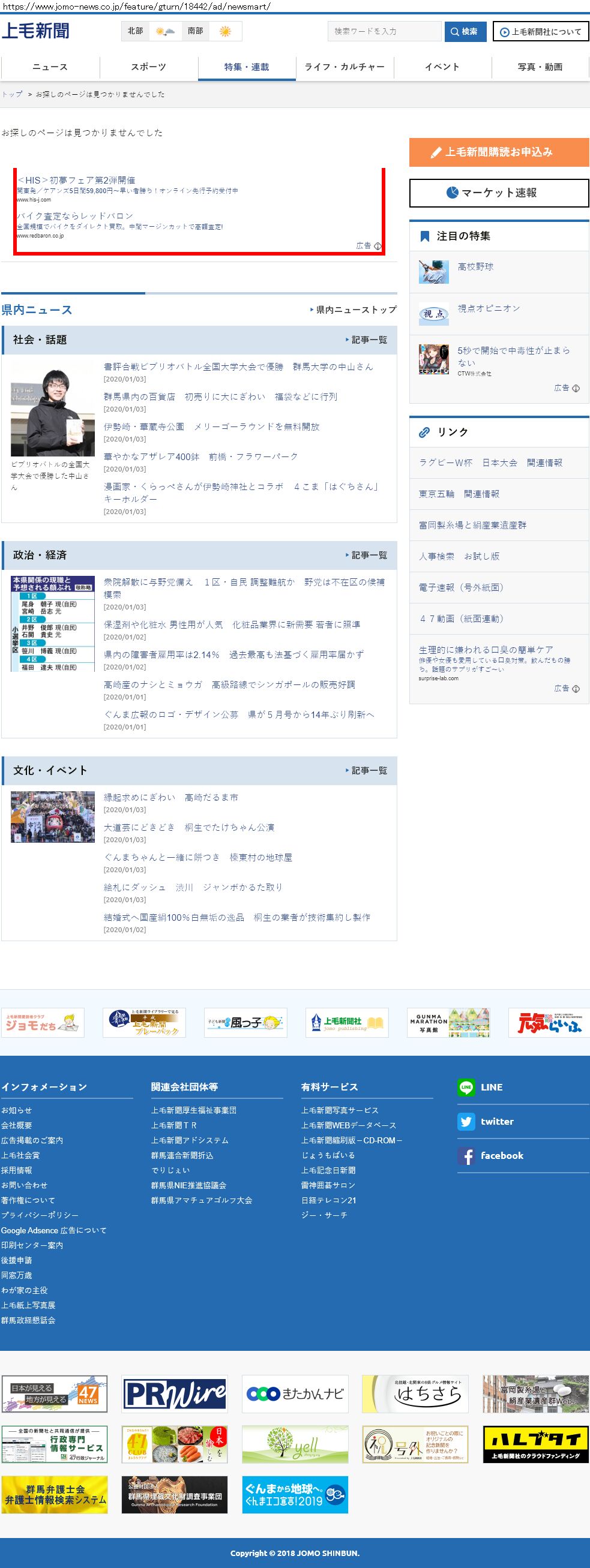The width and height of the screenshot is (590, 1568).
Task: Click the northern area weather icon
Action: tap(164, 31)
